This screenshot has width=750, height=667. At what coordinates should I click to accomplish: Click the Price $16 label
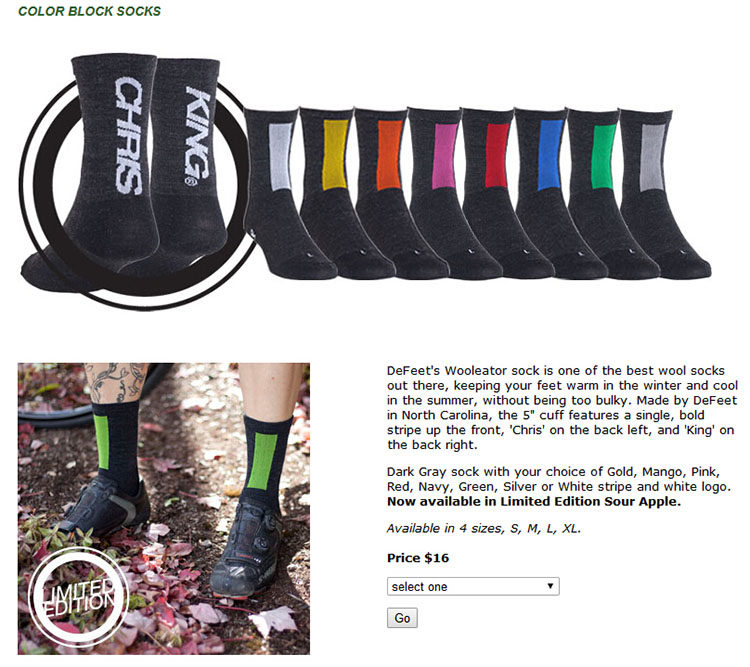[418, 558]
